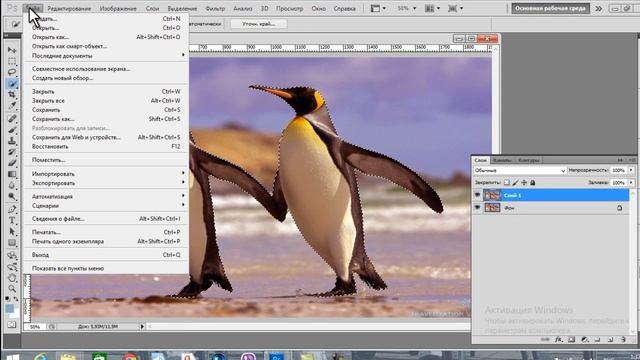The height and width of the screenshot is (360, 640).
Task: Select the Move tool
Action: click(12, 50)
